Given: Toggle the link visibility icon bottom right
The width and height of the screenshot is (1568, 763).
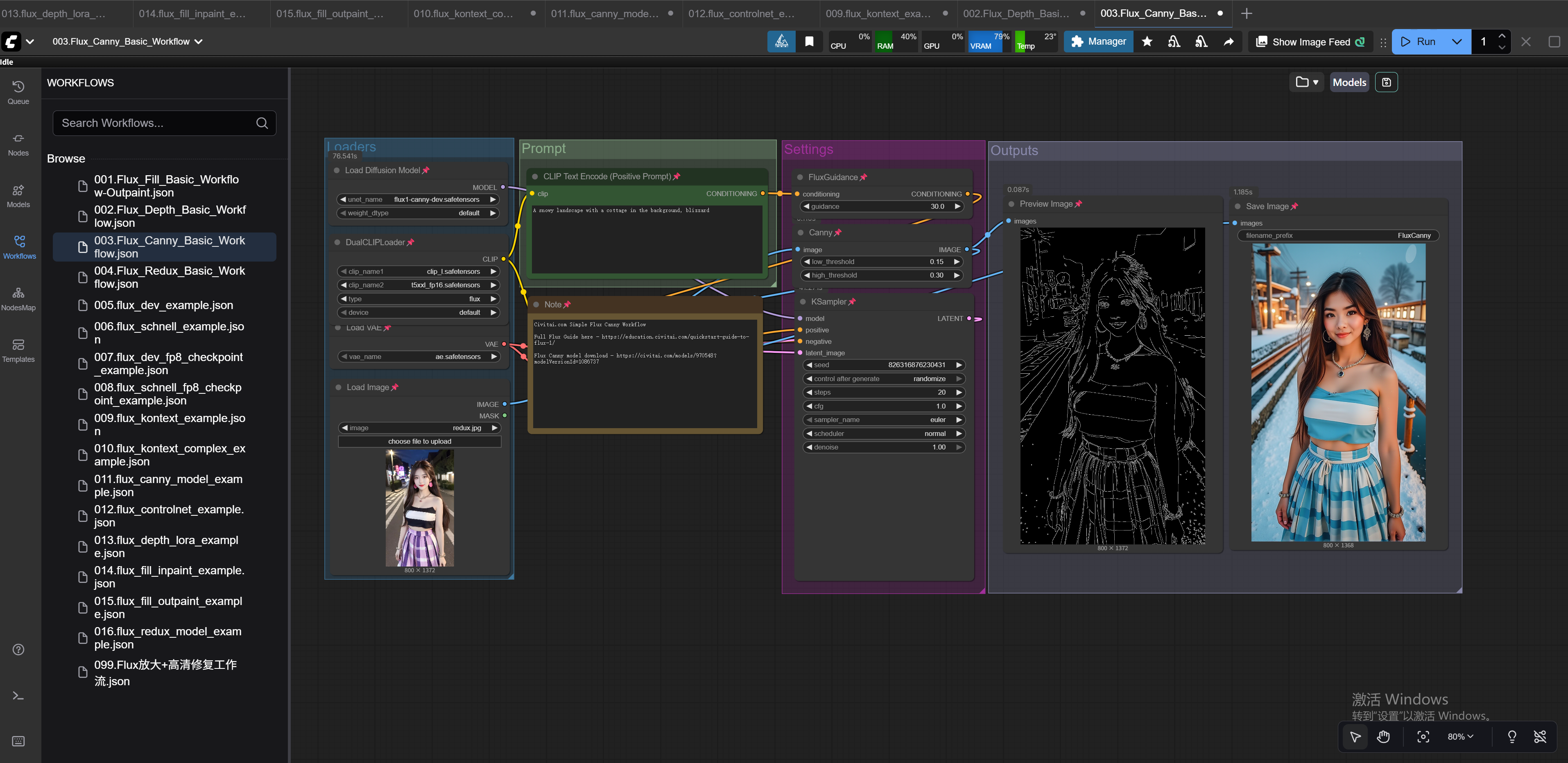Looking at the screenshot, I should 1541,737.
